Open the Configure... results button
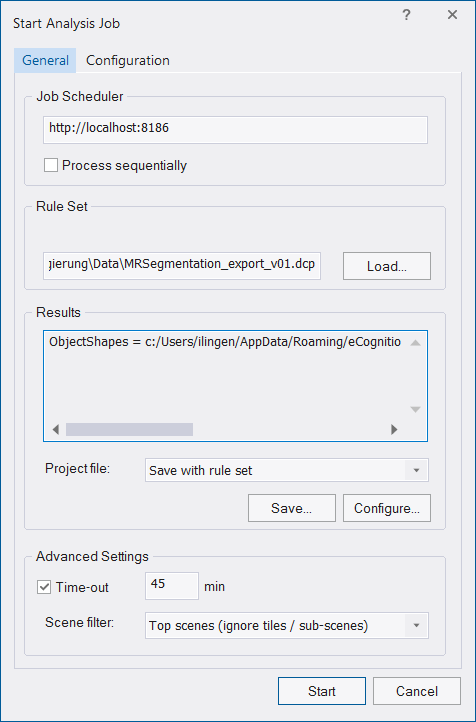The height and width of the screenshot is (722, 476). 387,508
